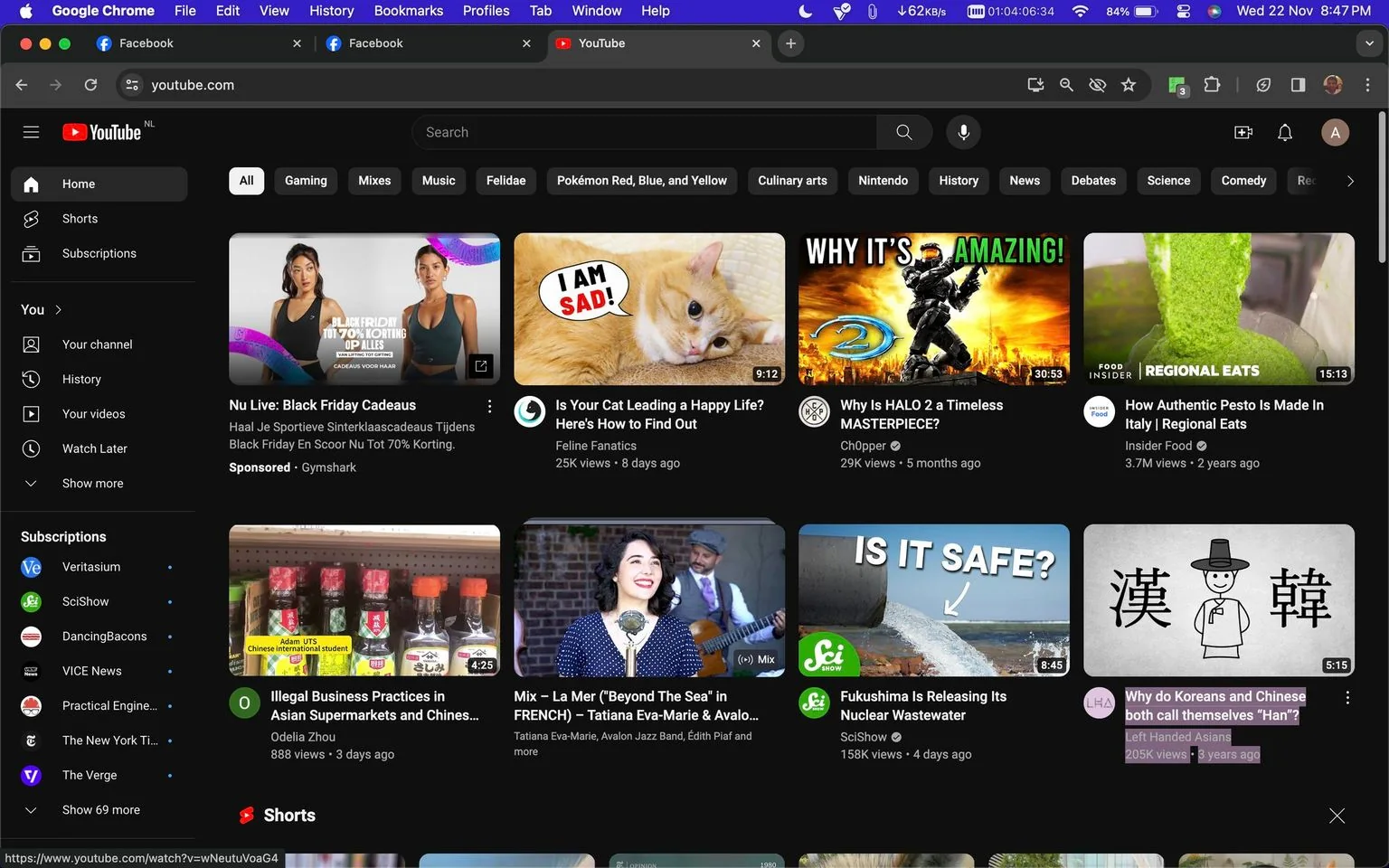This screenshot has width=1389, height=868.
Task: Switch to the first Facebook tab
Action: (x=199, y=43)
